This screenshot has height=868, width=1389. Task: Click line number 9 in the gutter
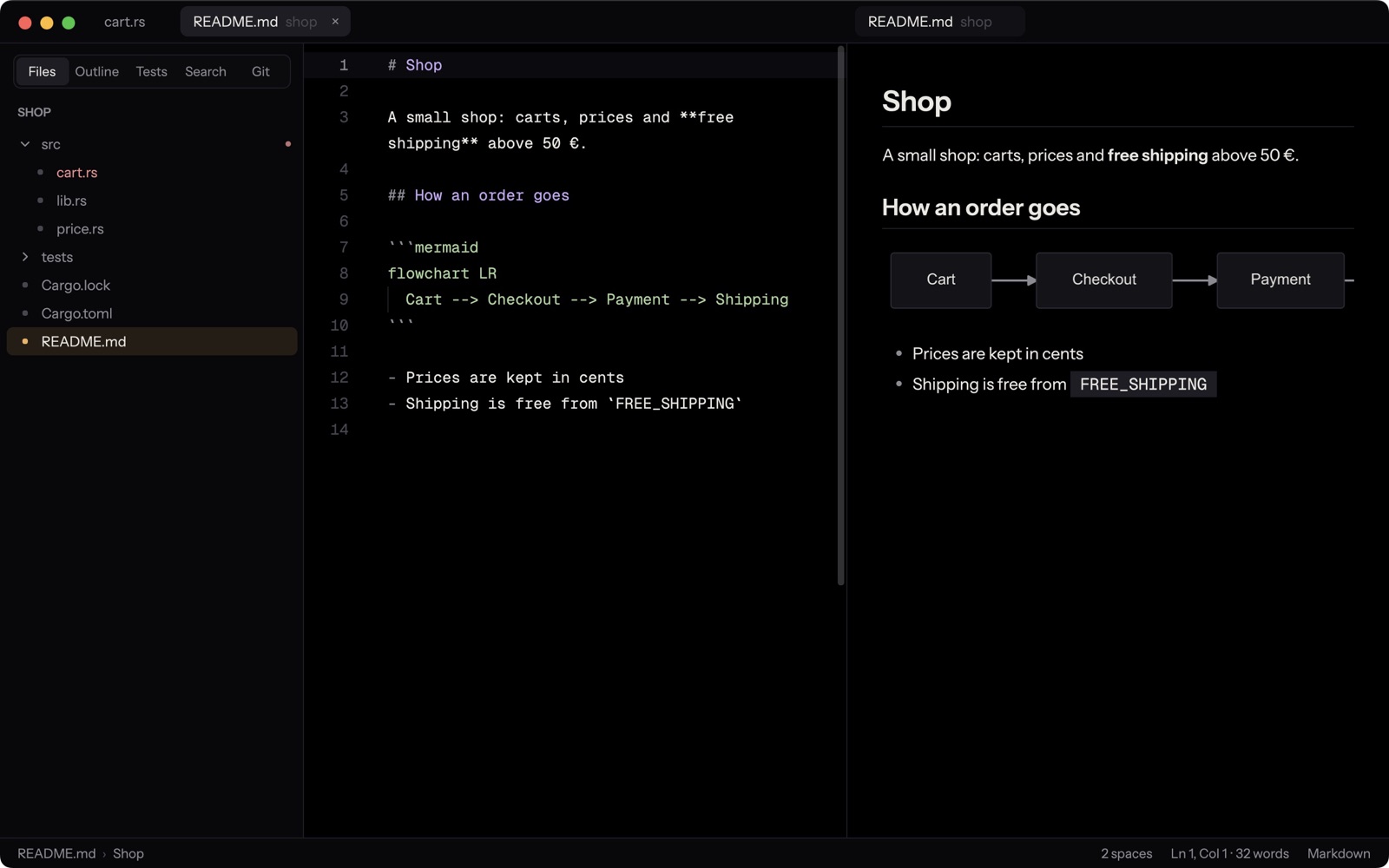click(344, 299)
